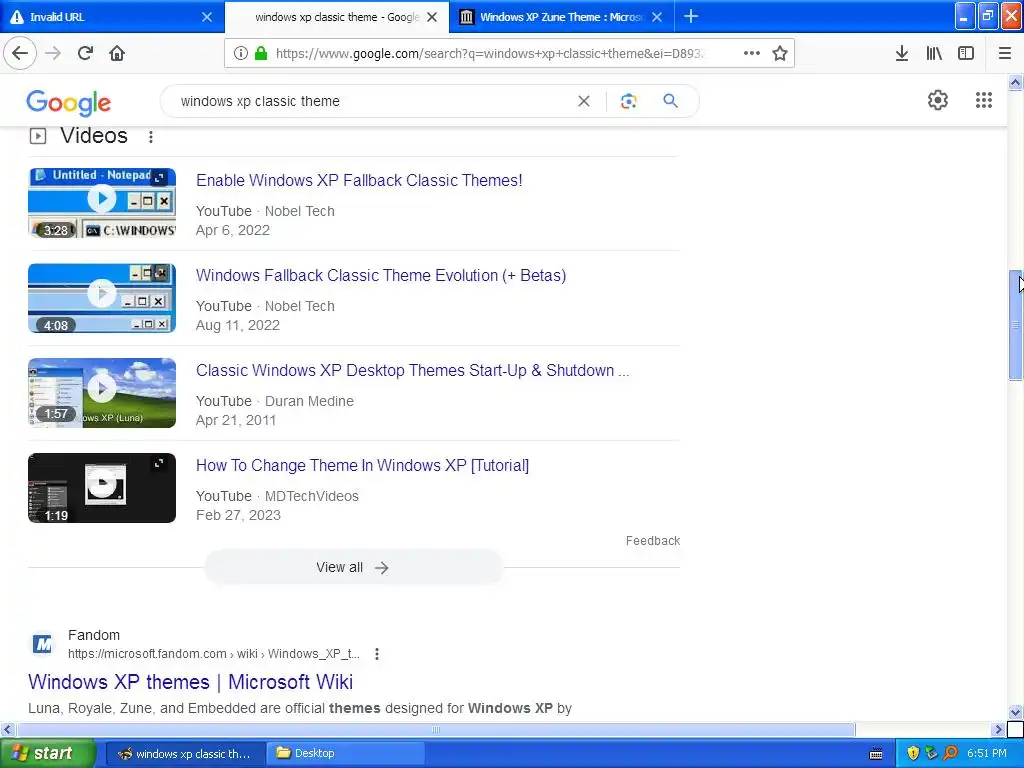
Task: Open Enable Windows XP Fallback Classic Themes video
Action: tap(359, 180)
